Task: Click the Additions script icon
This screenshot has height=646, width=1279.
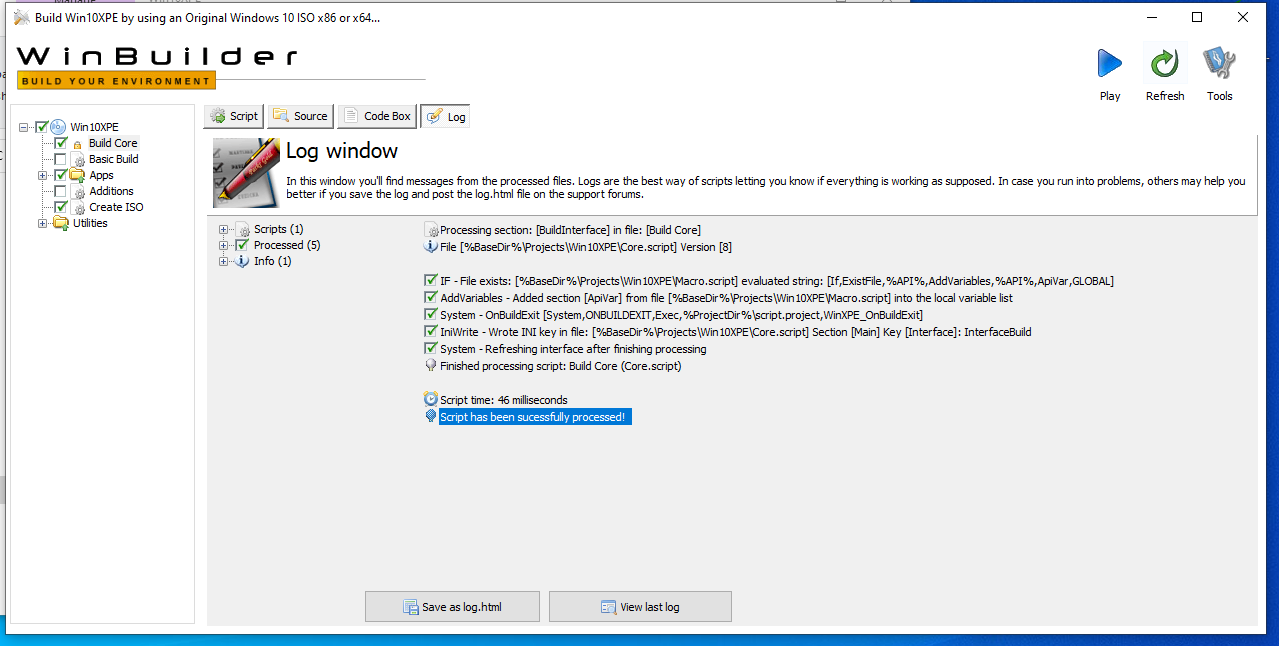Action: (x=78, y=192)
